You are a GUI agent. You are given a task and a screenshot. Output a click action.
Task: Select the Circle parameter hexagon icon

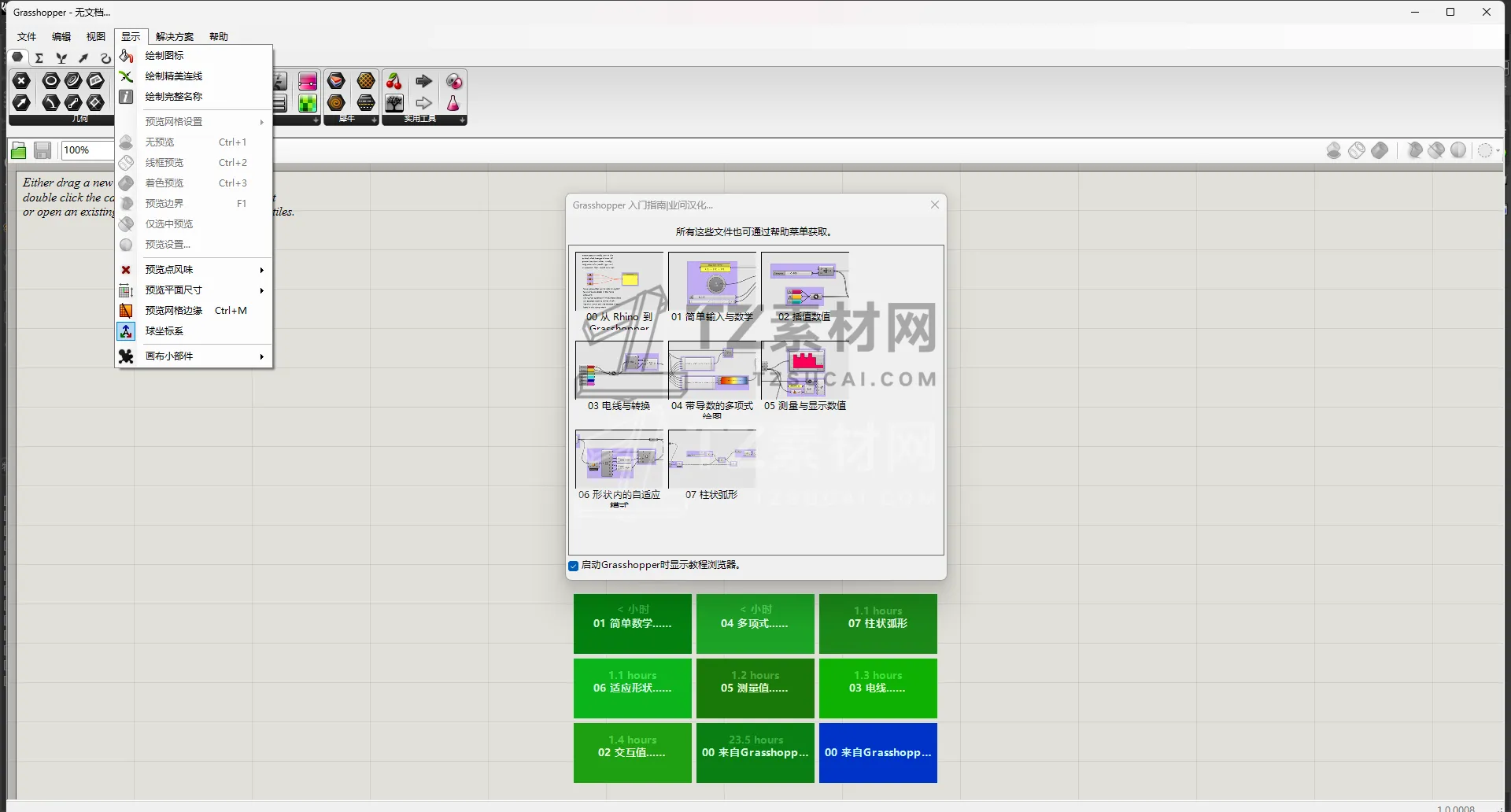coord(51,80)
